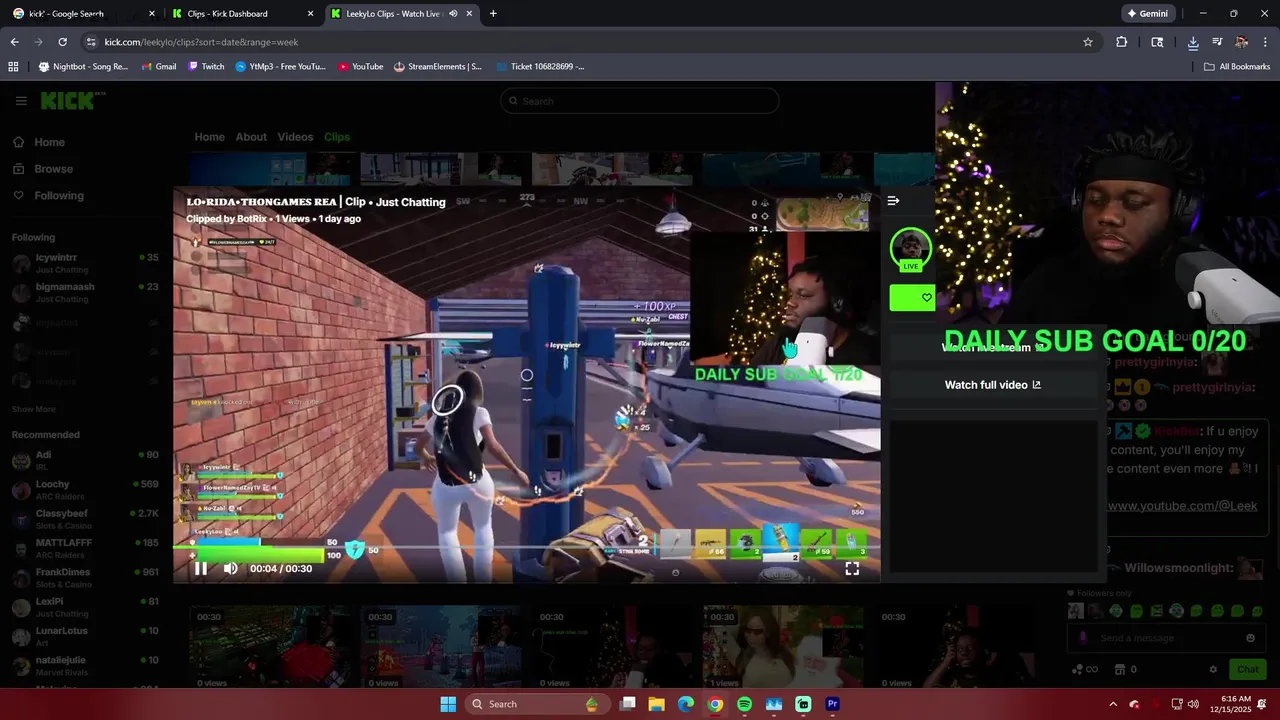1280x720 pixels.
Task: Bookmark this page with the star
Action: point(1088,42)
